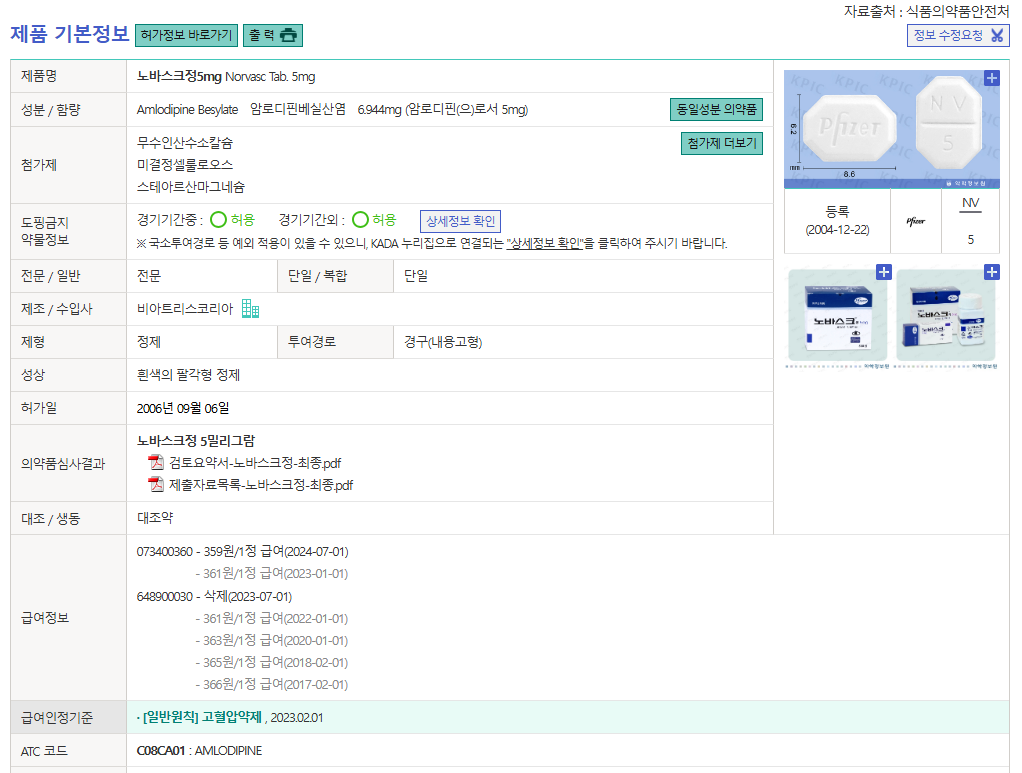Follow the underlined 상세정보 확인 link in notice
The width and height of the screenshot is (1022, 773).
coord(544,243)
